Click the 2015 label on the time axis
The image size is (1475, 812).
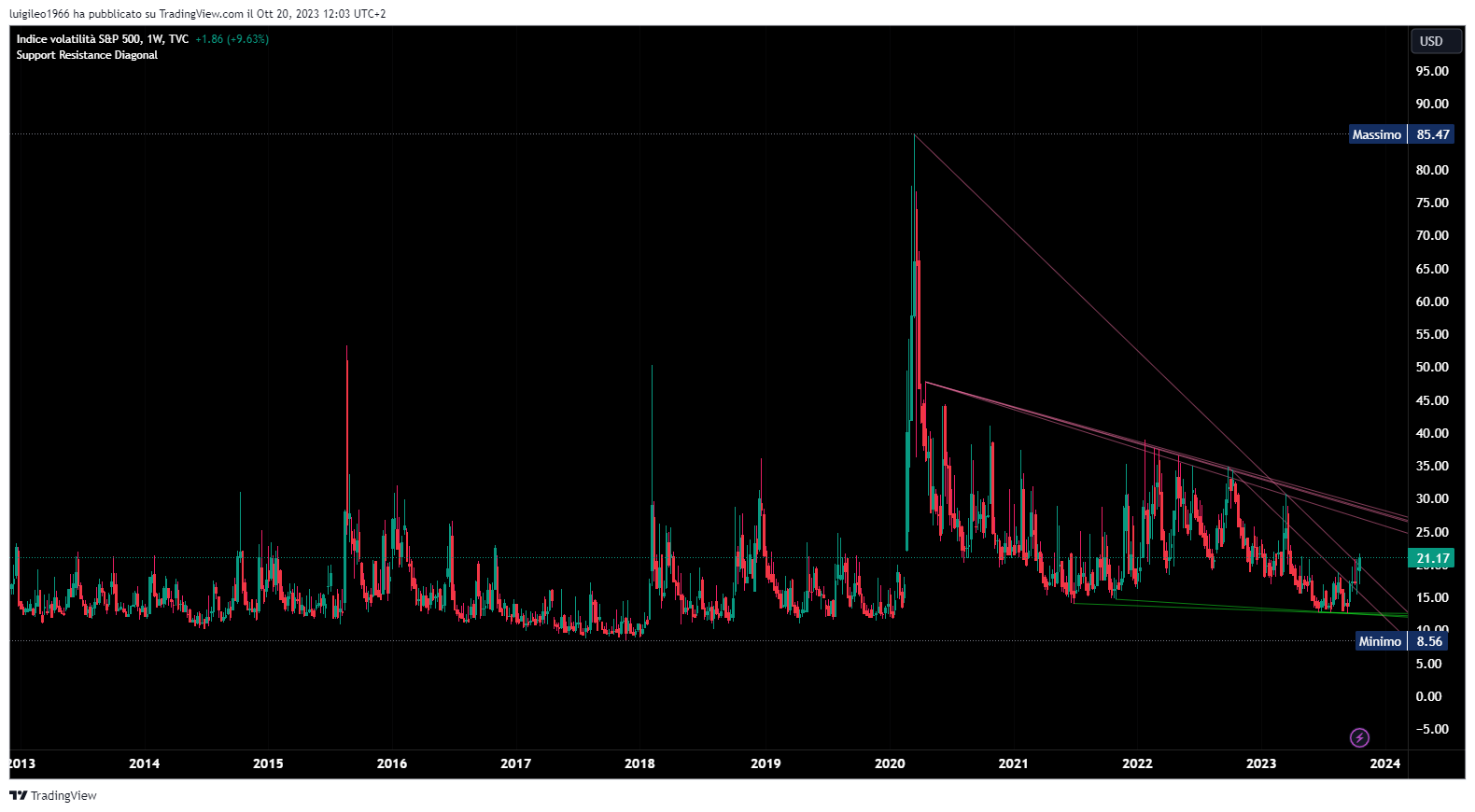point(268,763)
